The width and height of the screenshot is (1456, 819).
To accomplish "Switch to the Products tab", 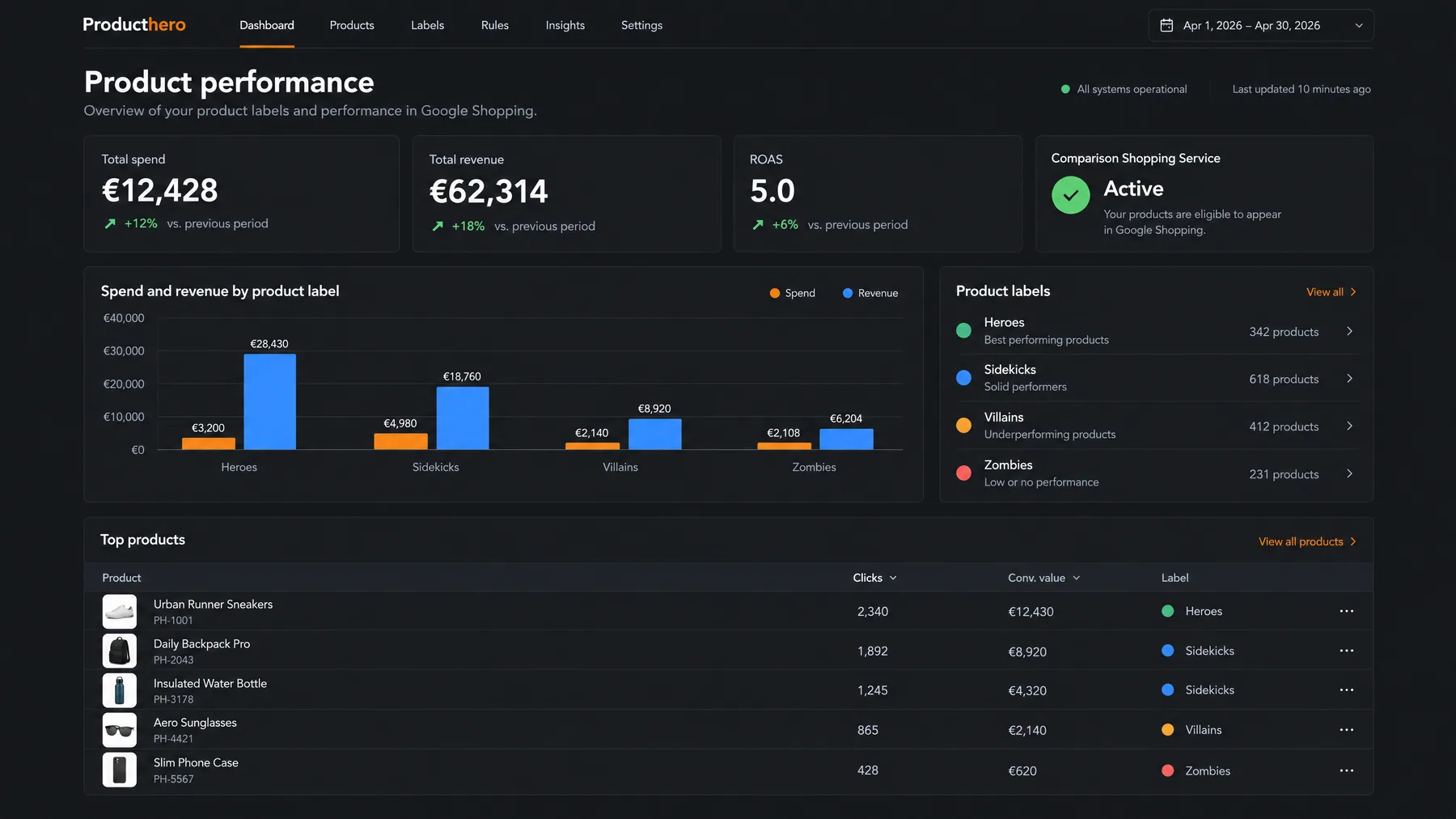I will pos(352,25).
